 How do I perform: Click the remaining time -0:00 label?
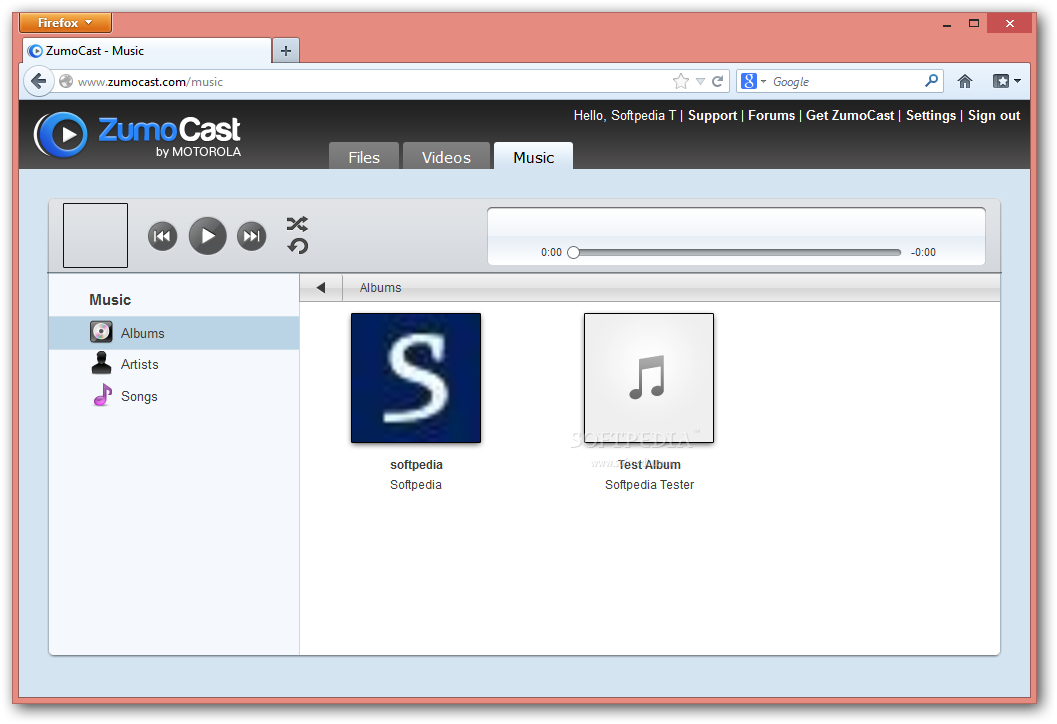click(x=923, y=252)
